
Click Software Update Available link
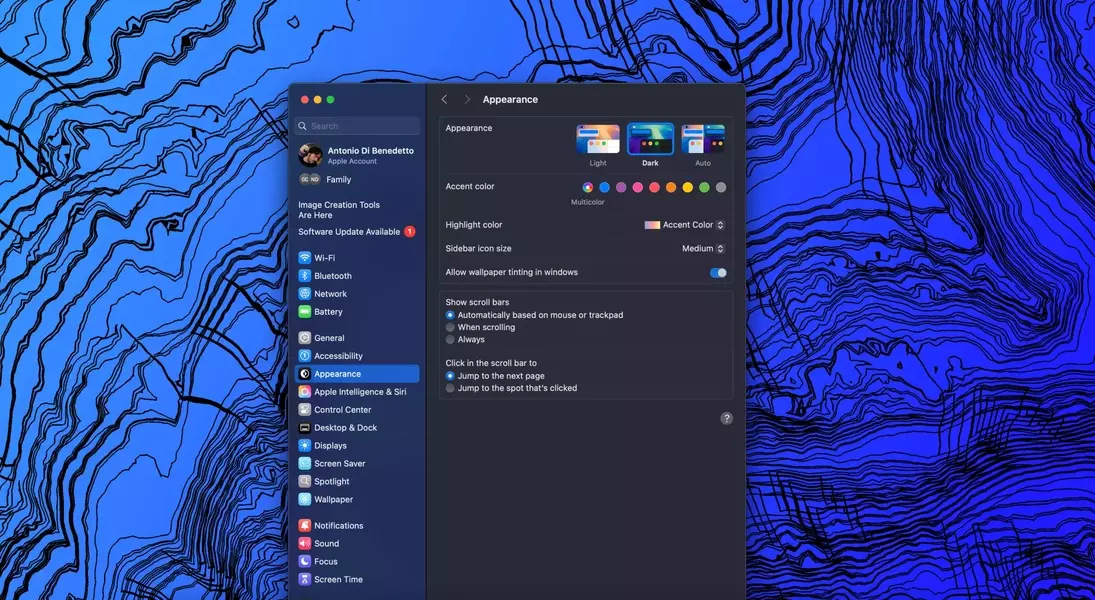point(349,232)
